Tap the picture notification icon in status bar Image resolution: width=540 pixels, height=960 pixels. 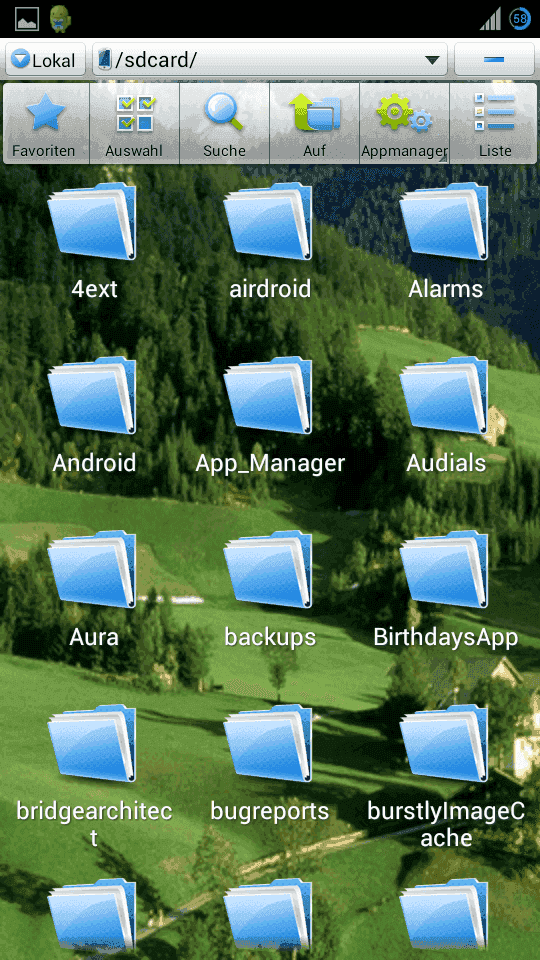[27, 19]
